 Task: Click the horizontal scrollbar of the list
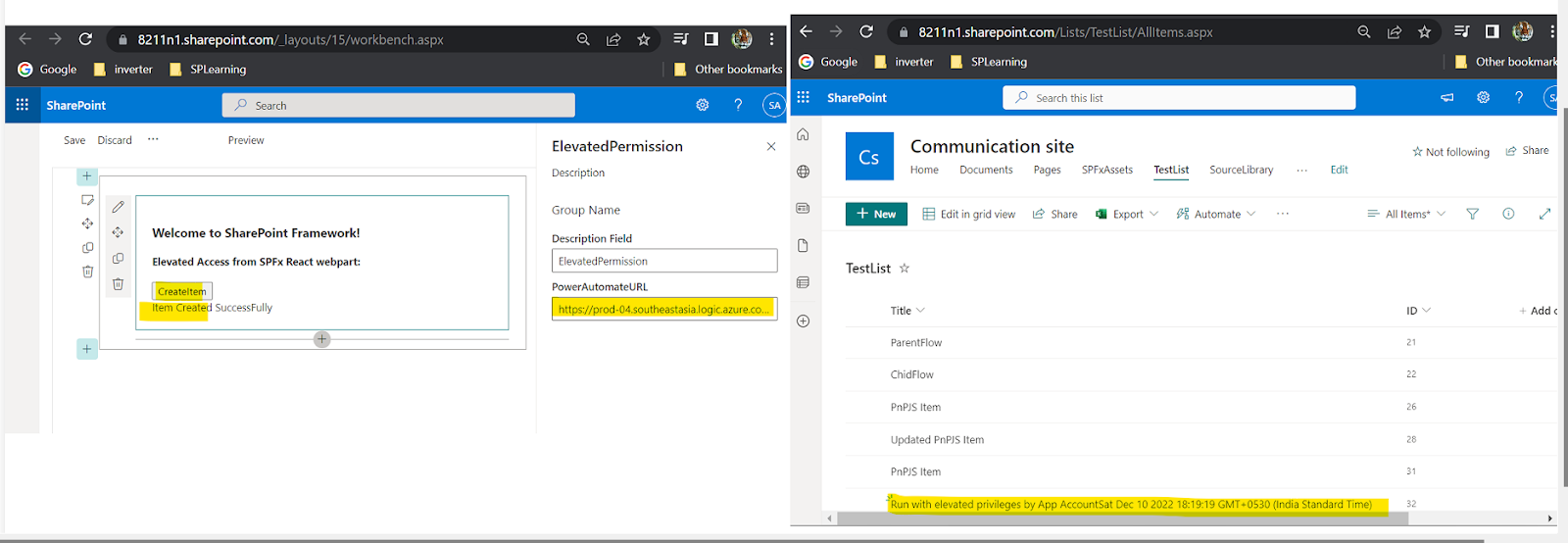(1122, 518)
